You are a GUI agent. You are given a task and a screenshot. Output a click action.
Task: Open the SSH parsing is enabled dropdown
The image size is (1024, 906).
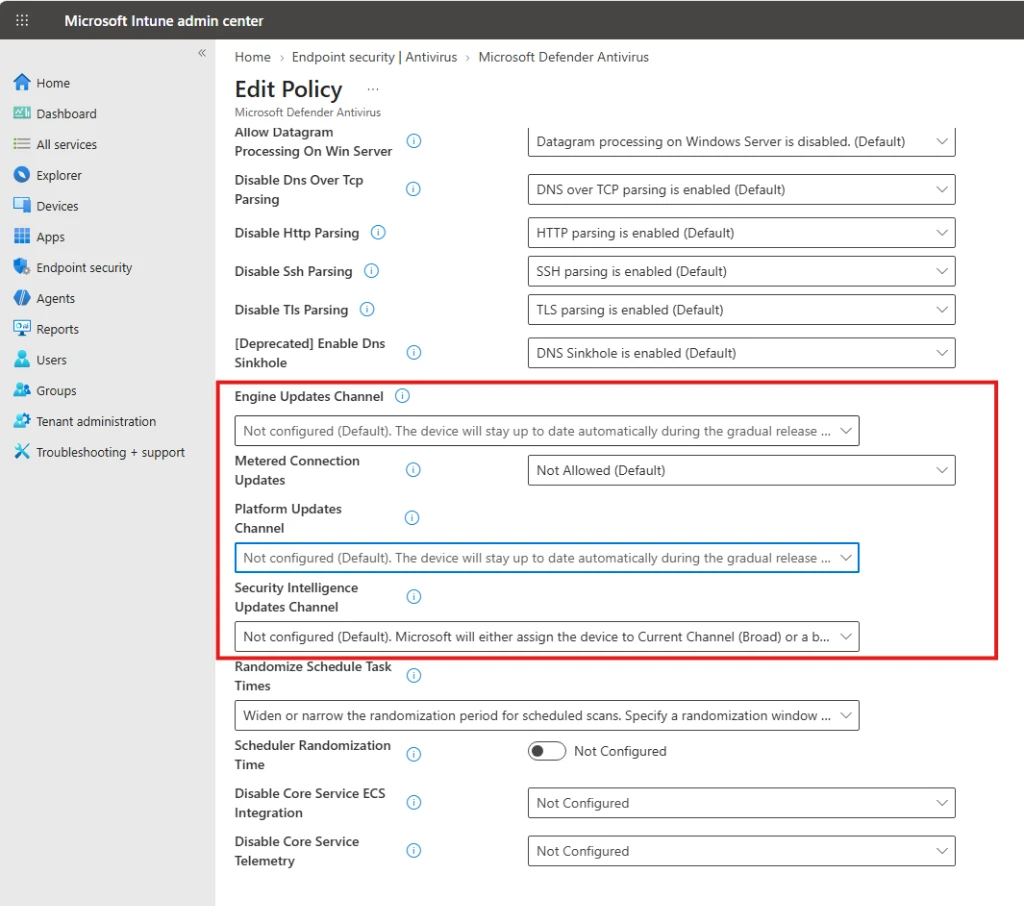pos(741,271)
